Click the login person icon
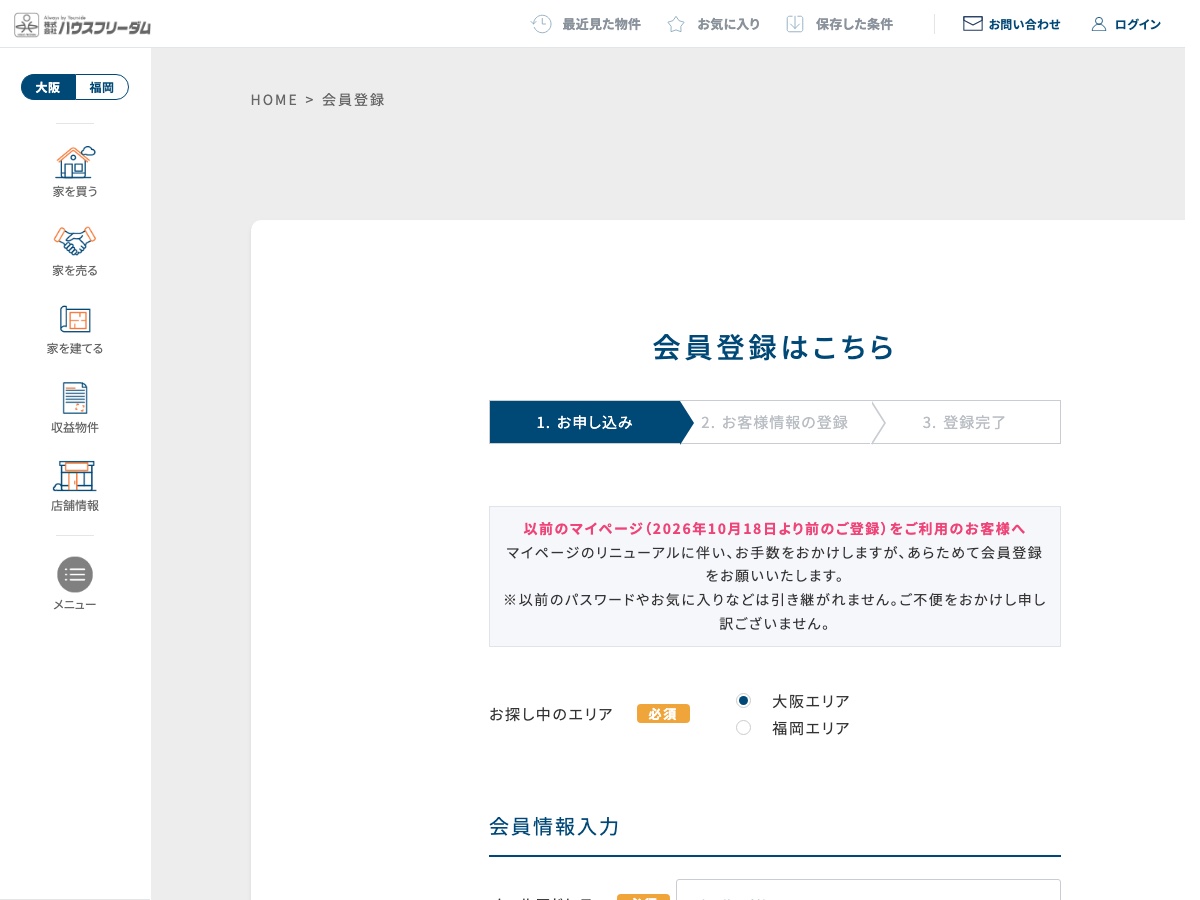The width and height of the screenshot is (1200, 900). (1099, 24)
